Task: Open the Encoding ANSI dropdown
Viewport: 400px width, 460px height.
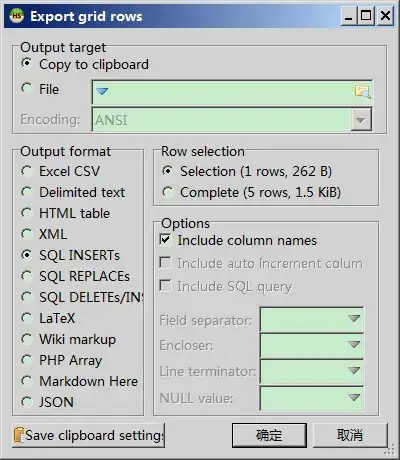Action: tap(361, 120)
